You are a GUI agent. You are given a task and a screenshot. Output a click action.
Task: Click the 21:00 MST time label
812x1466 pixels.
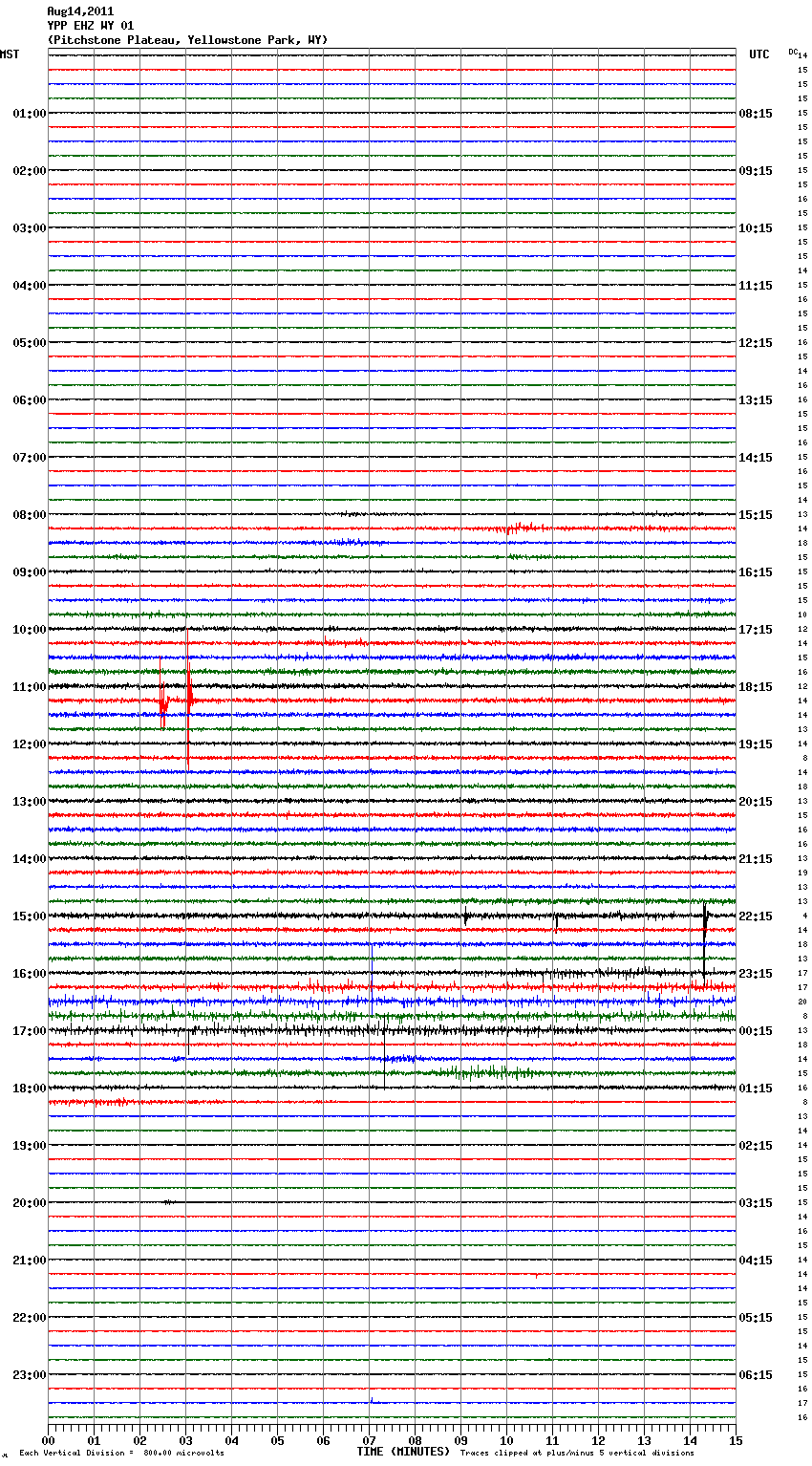coord(30,1261)
